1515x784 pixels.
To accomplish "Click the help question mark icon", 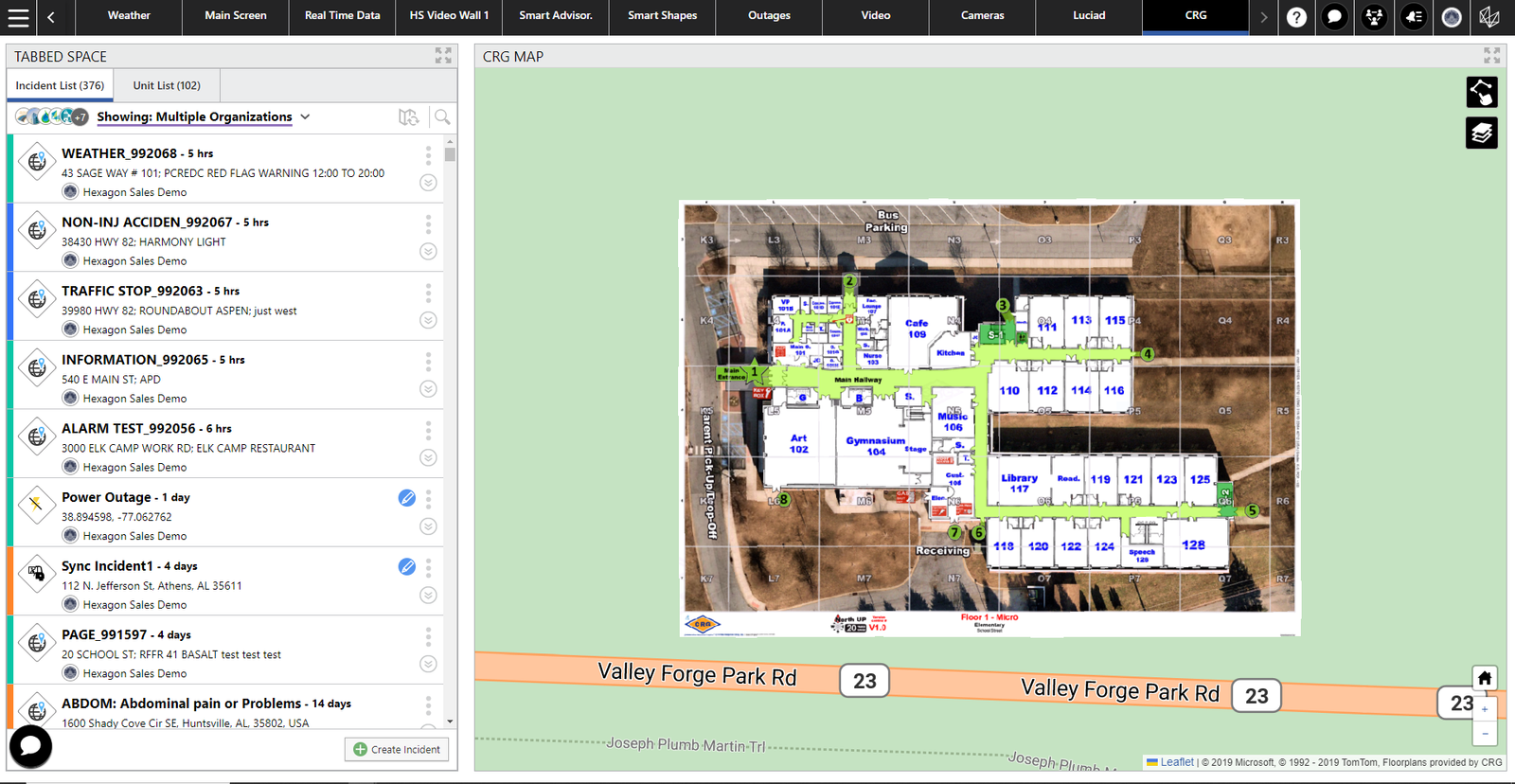I will (1296, 17).
